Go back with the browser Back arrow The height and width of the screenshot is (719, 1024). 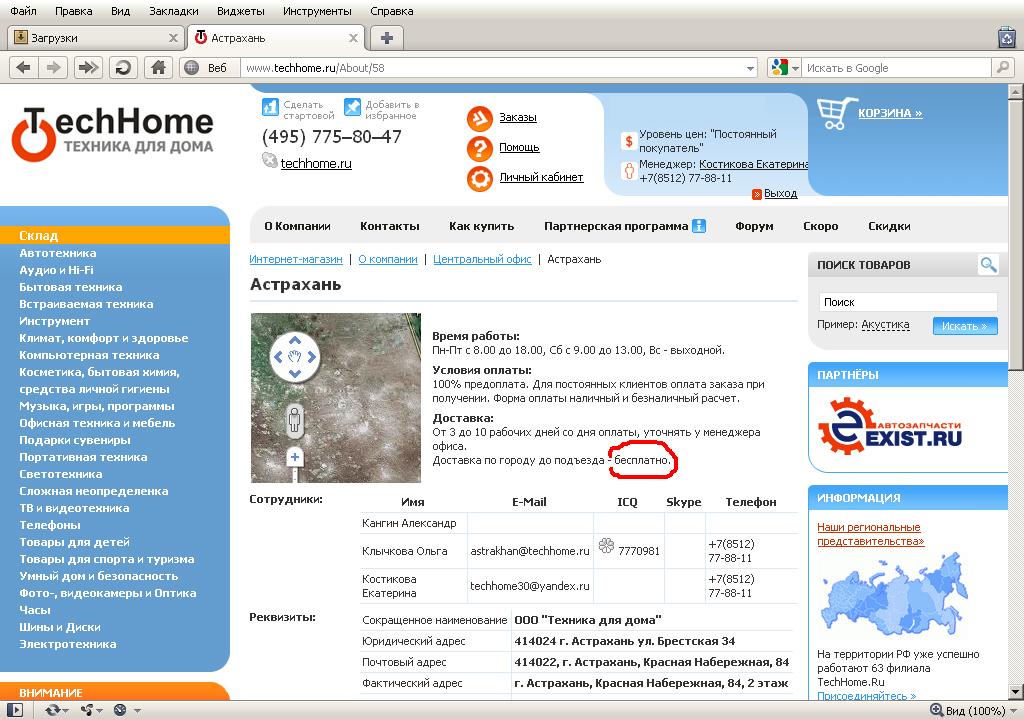pyautogui.click(x=24, y=67)
